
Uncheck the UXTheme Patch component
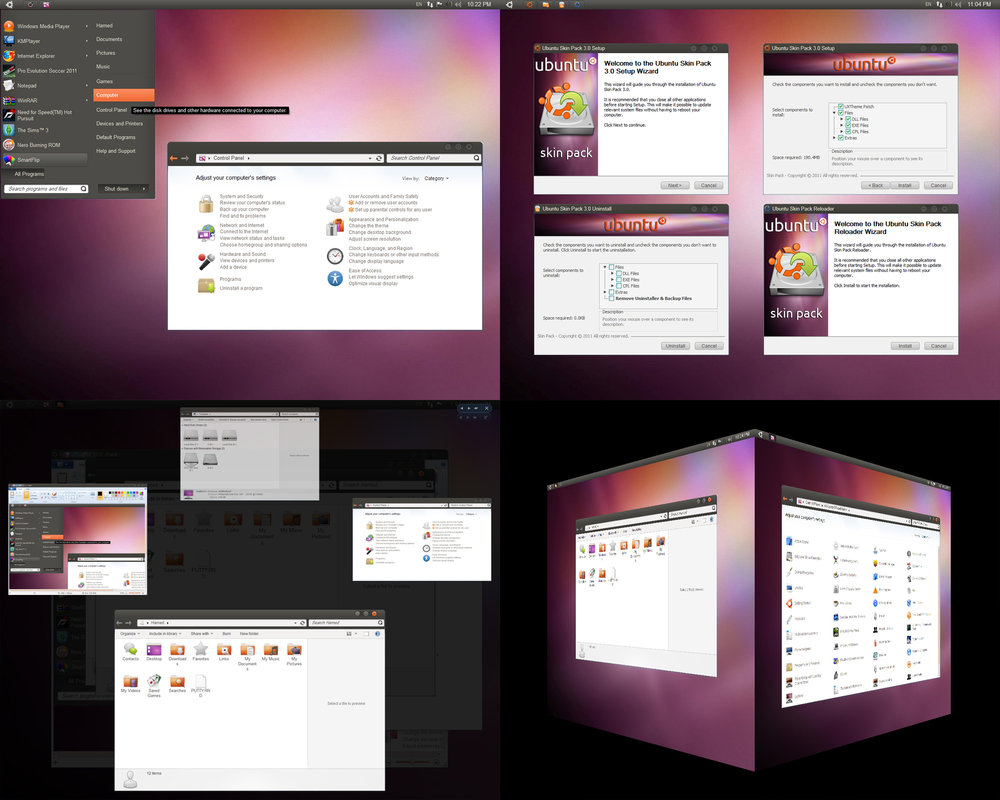[x=841, y=107]
